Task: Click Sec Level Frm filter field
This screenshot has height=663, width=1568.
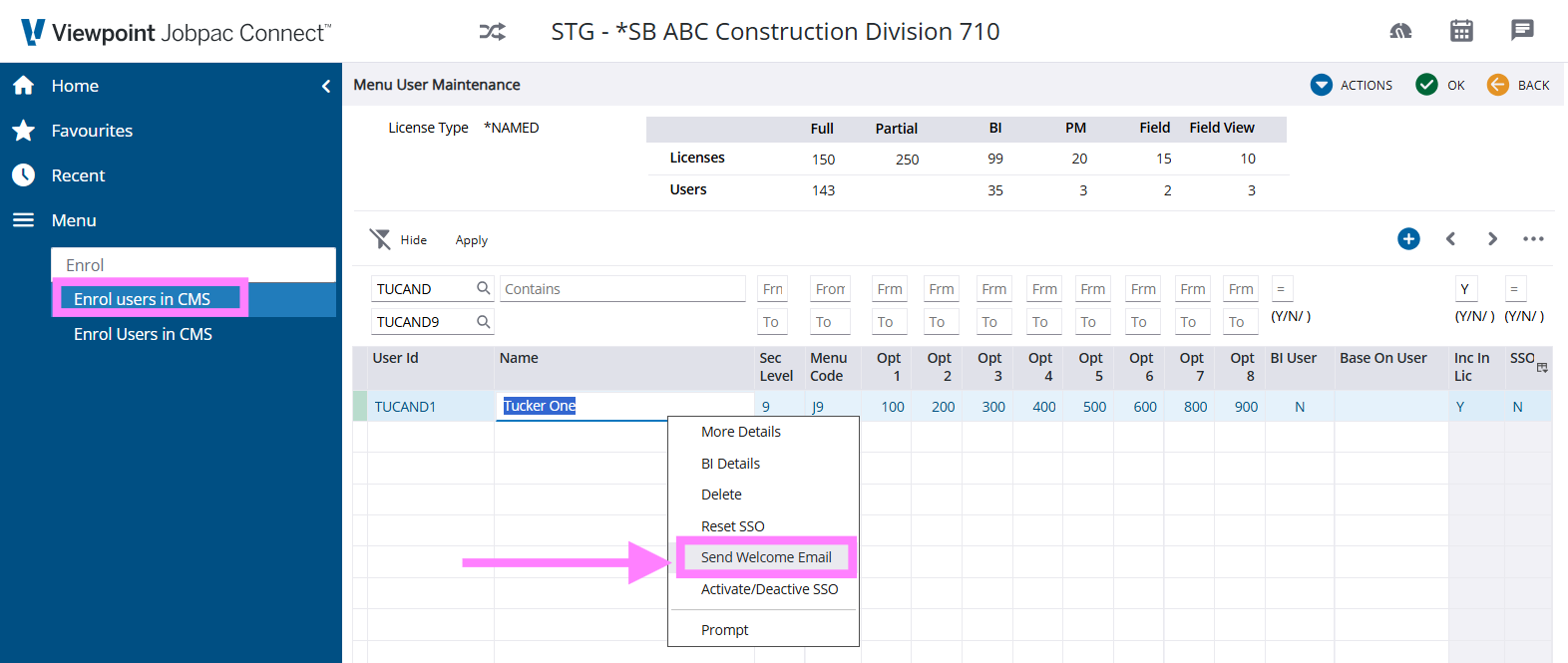Action: (772, 289)
